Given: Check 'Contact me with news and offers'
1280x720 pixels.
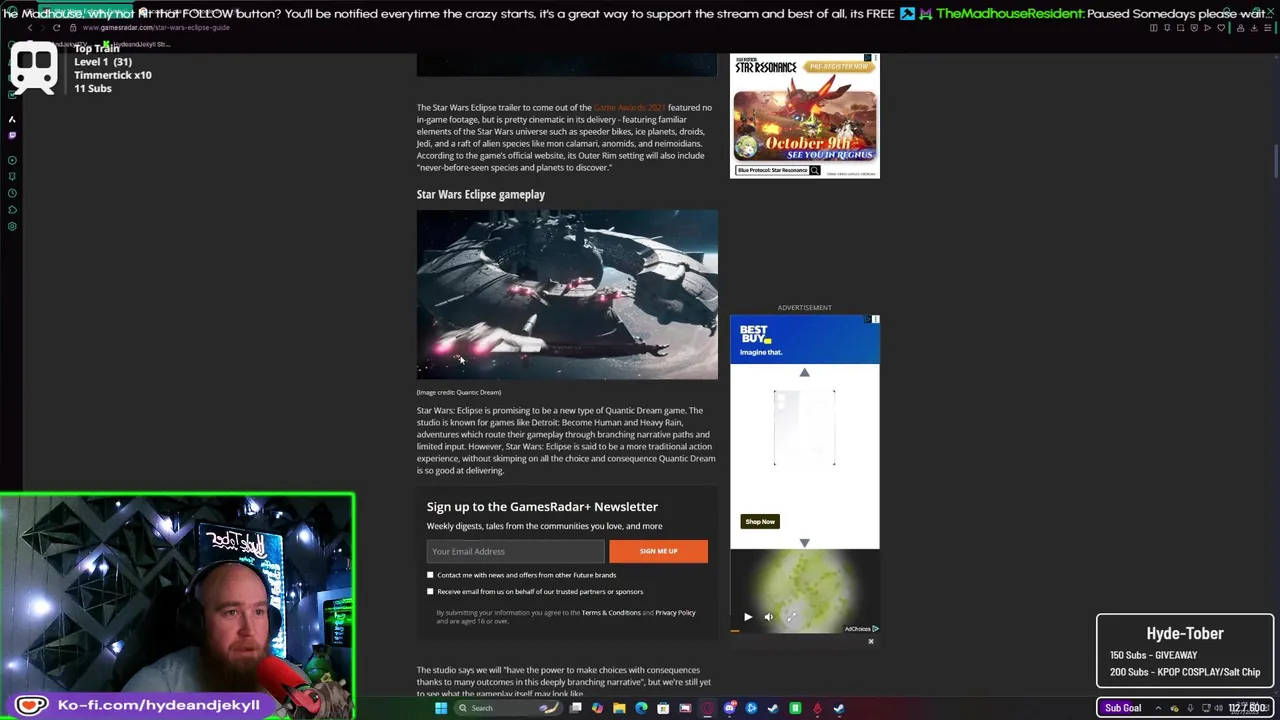Looking at the screenshot, I should pos(430,575).
